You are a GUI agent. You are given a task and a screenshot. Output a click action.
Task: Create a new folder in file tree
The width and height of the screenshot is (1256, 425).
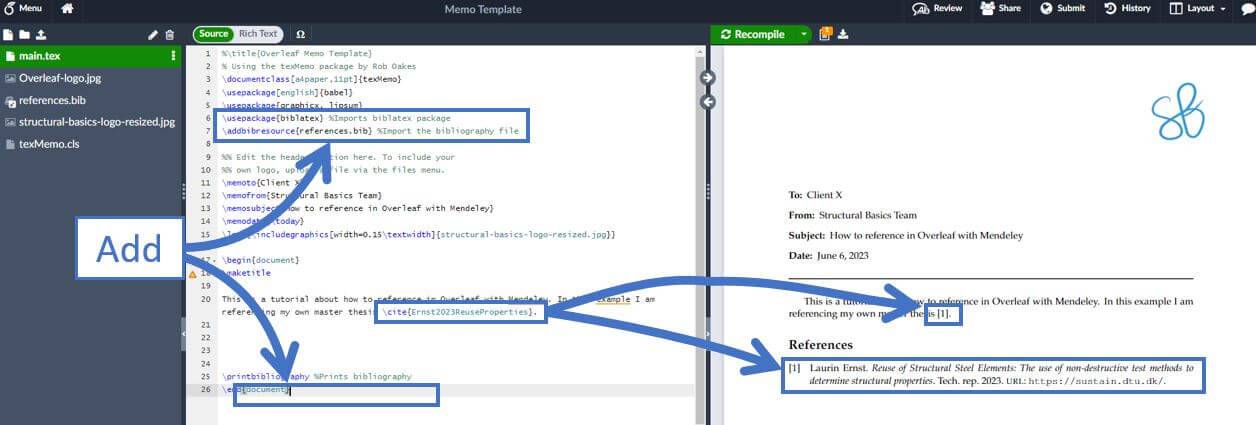tap(24, 34)
